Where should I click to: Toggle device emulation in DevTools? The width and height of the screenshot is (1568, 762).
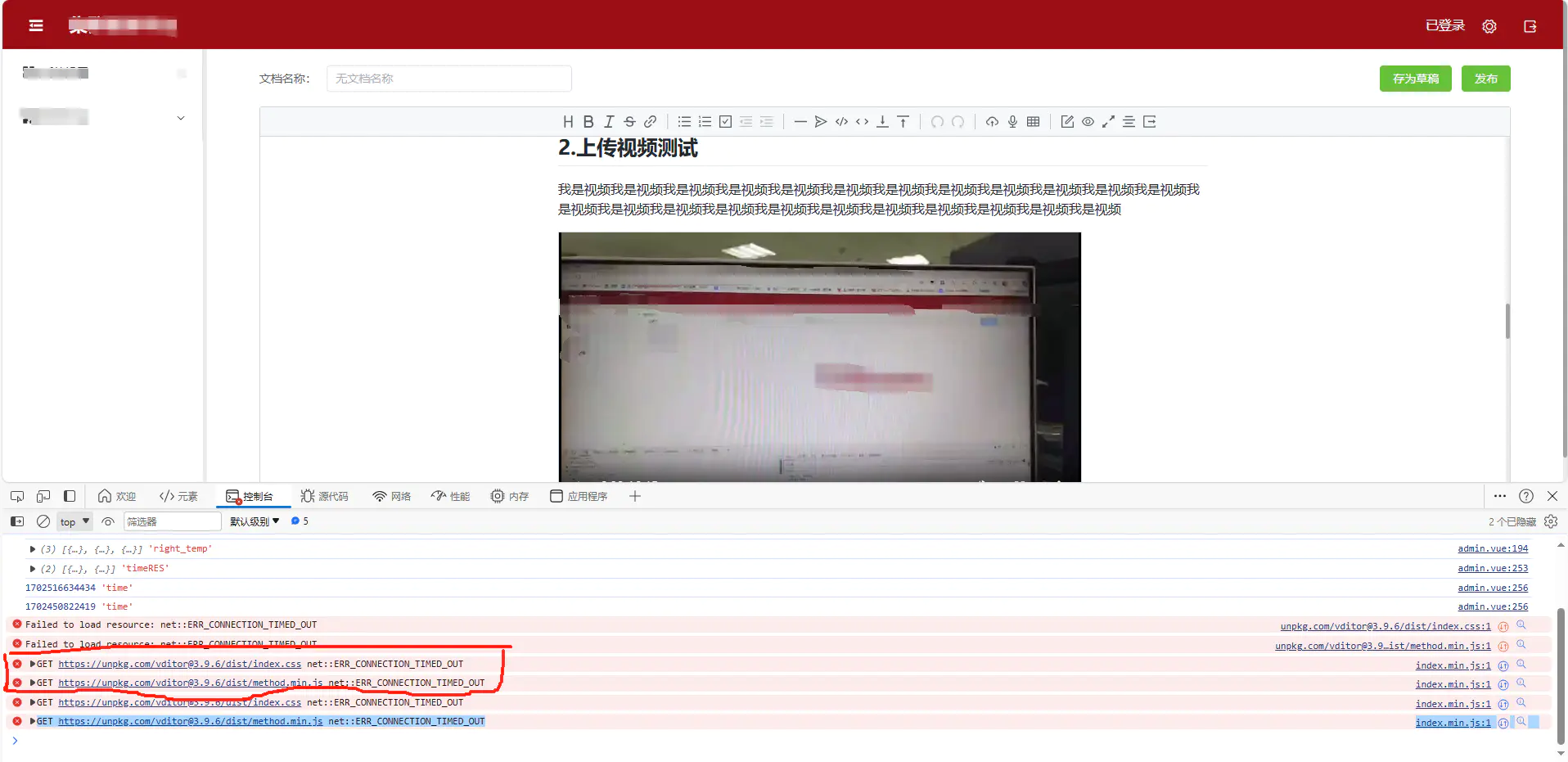click(x=43, y=496)
